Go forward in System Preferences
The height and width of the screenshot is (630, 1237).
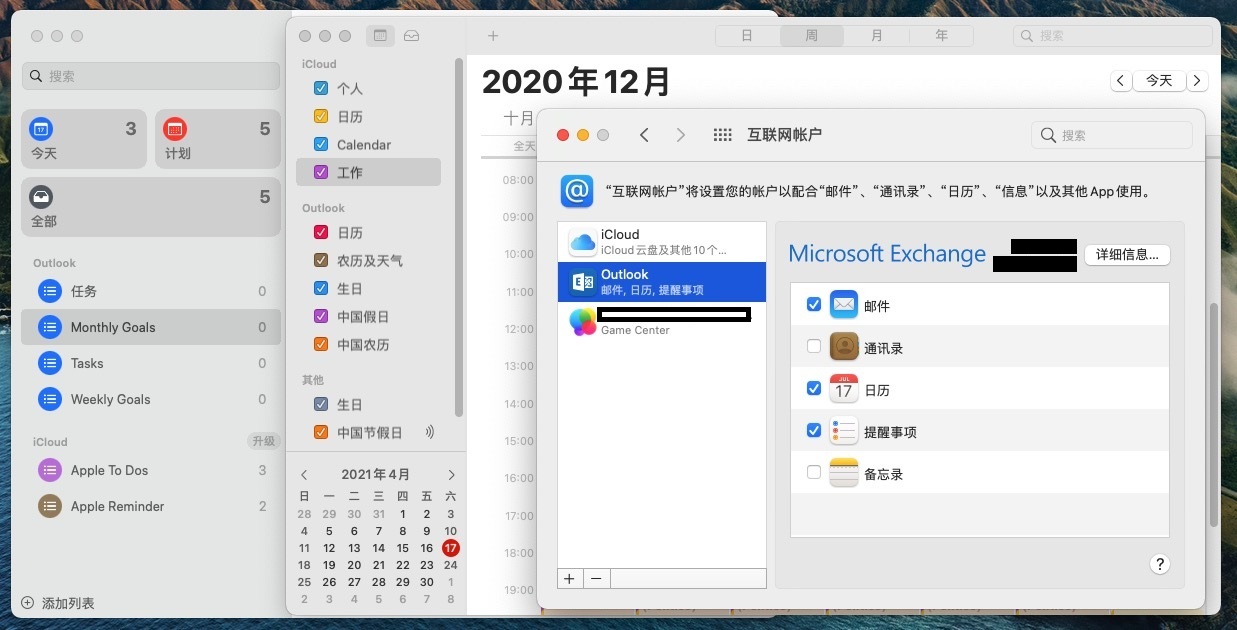point(681,135)
